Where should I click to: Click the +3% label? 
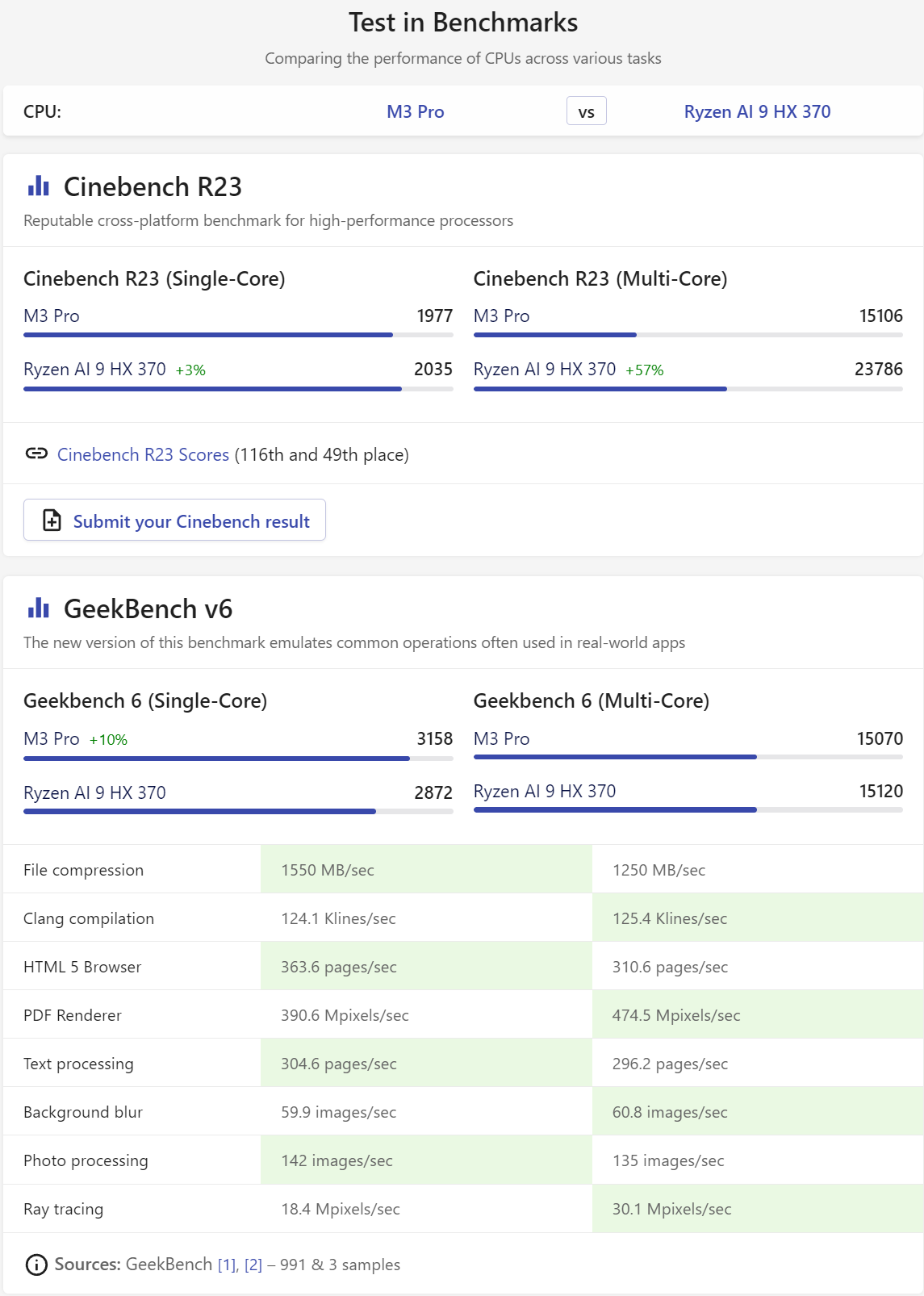tap(190, 370)
